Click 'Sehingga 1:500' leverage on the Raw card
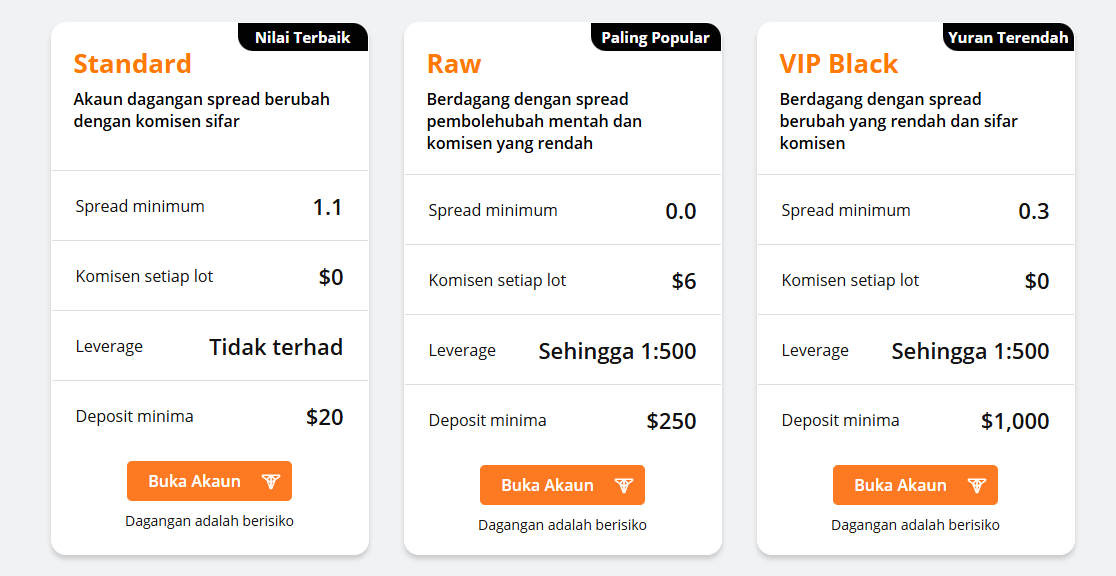1116x576 pixels. click(x=617, y=351)
